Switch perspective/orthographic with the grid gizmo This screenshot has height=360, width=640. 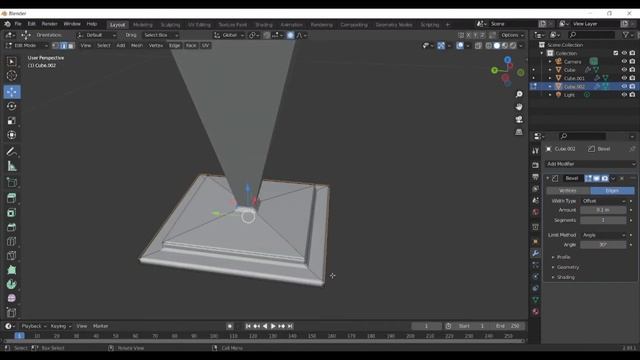(x=519, y=132)
